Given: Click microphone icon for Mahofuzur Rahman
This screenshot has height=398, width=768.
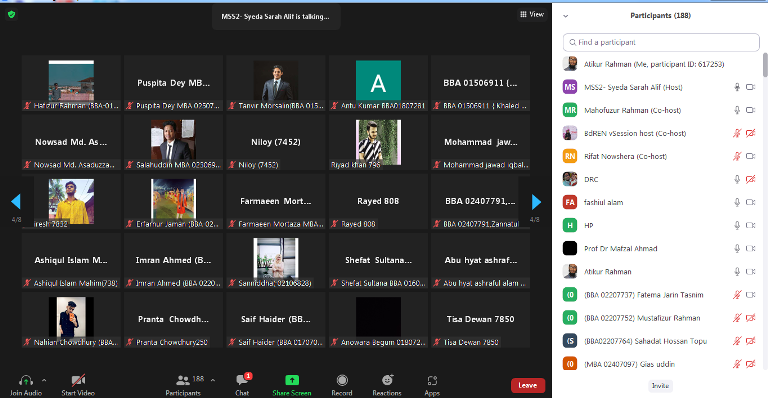Looking at the screenshot, I should coord(737,110).
